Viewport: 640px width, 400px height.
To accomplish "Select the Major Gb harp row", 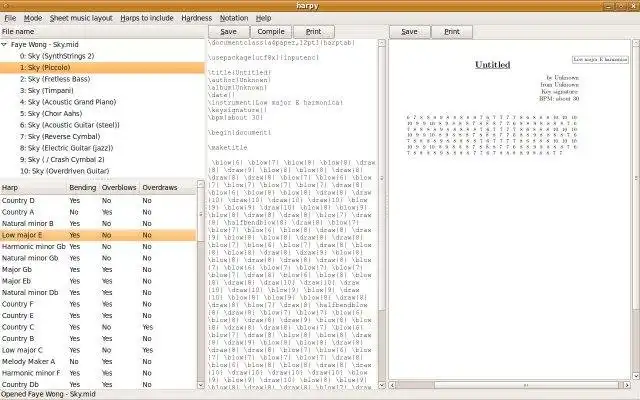I will click(x=98, y=269).
